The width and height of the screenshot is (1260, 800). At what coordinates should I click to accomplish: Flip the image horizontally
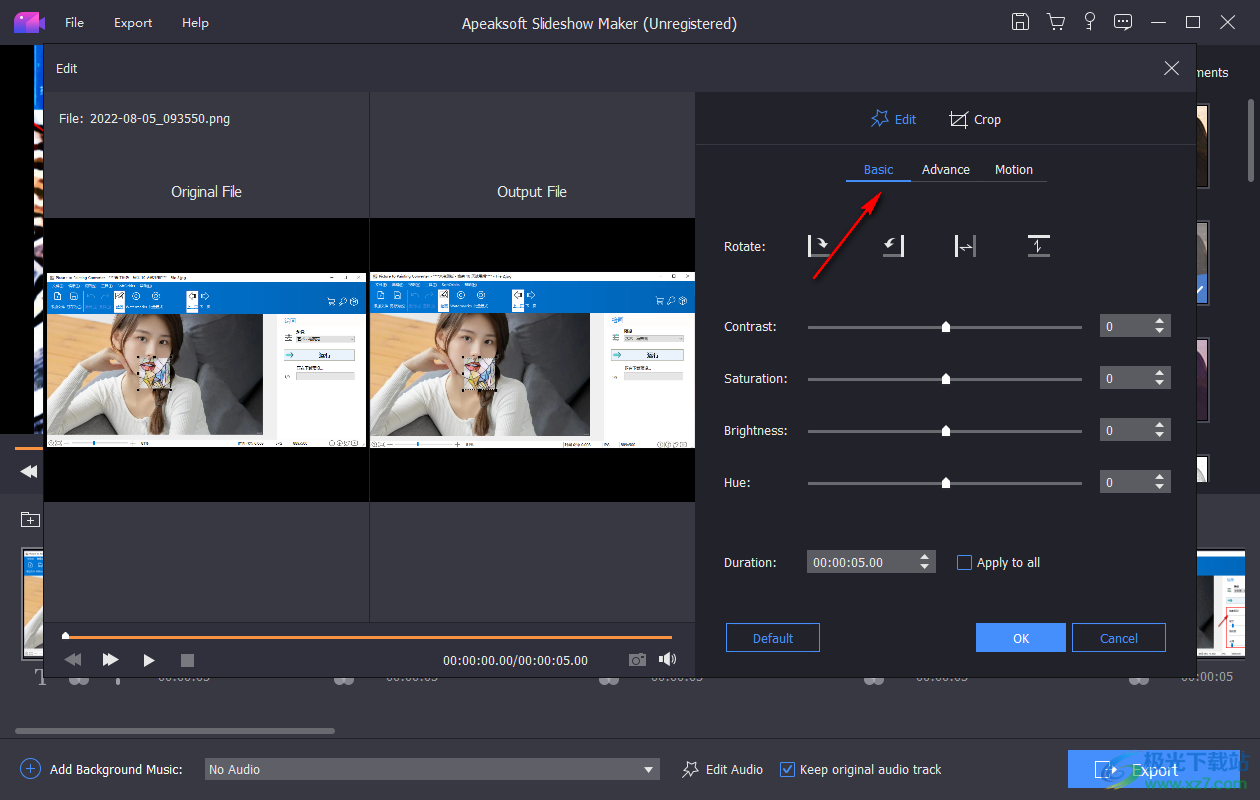[x=965, y=246]
